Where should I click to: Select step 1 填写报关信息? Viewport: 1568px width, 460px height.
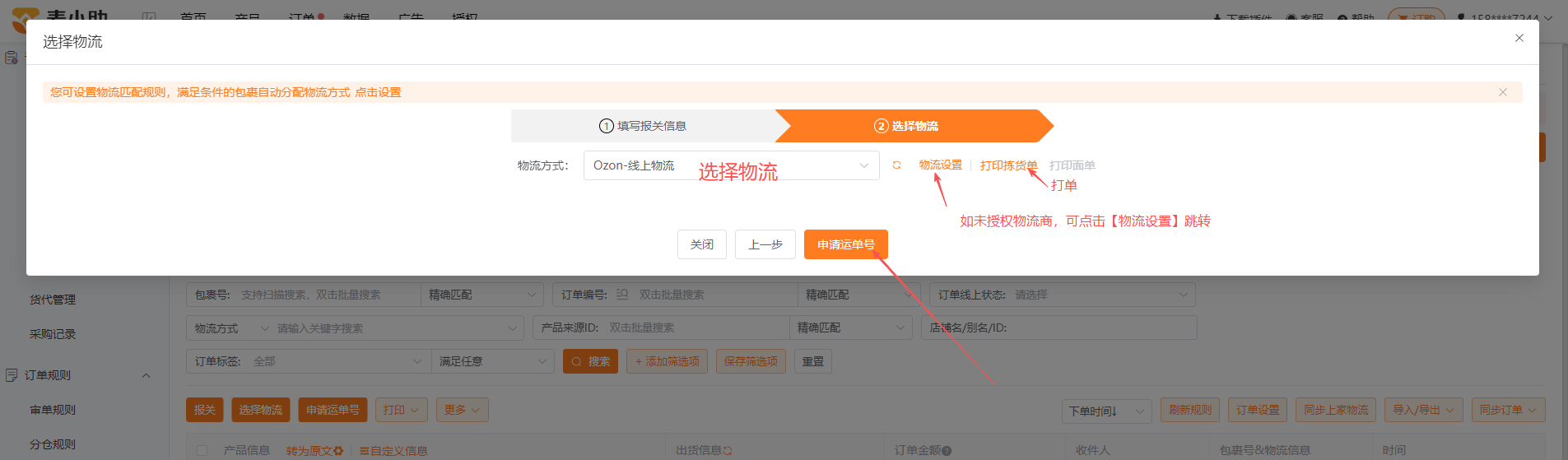(x=643, y=126)
